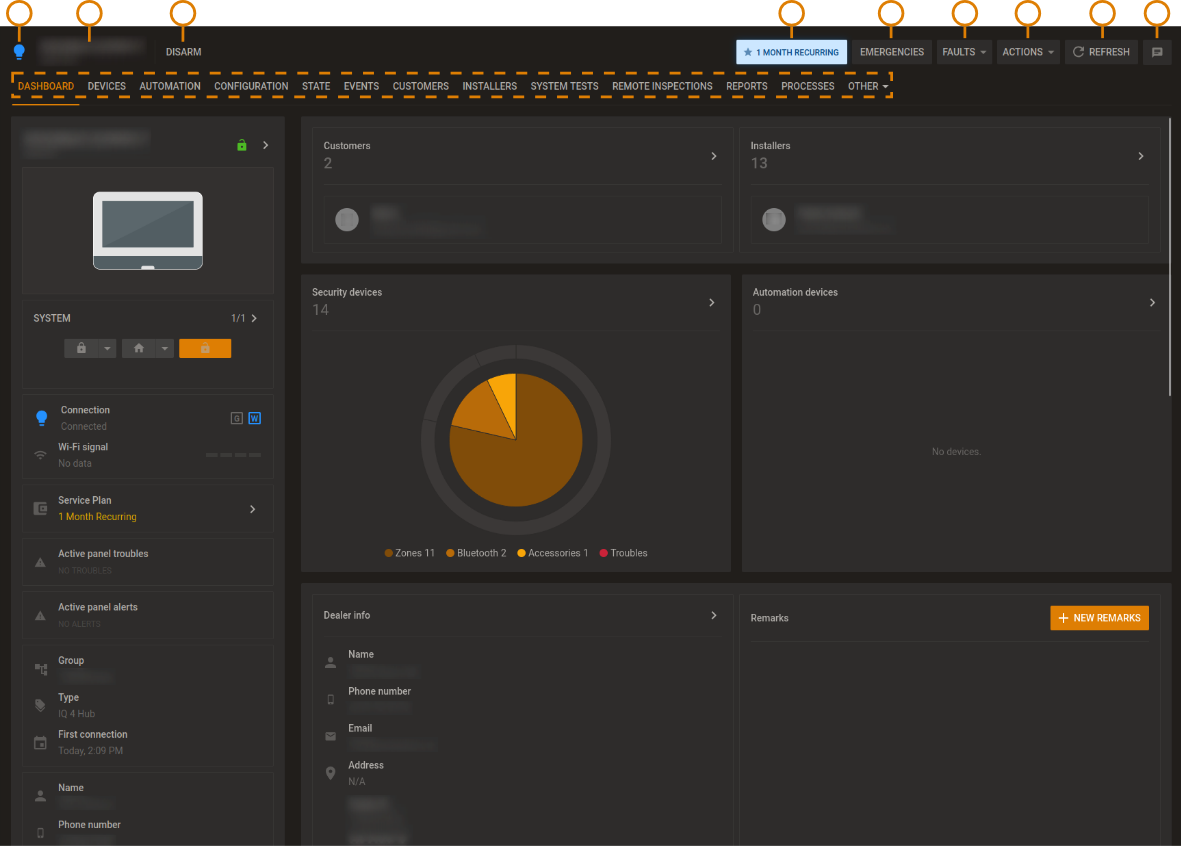The height and width of the screenshot is (846, 1181).
Task: Open the chat messages icon at top right
Action: coord(1157,51)
